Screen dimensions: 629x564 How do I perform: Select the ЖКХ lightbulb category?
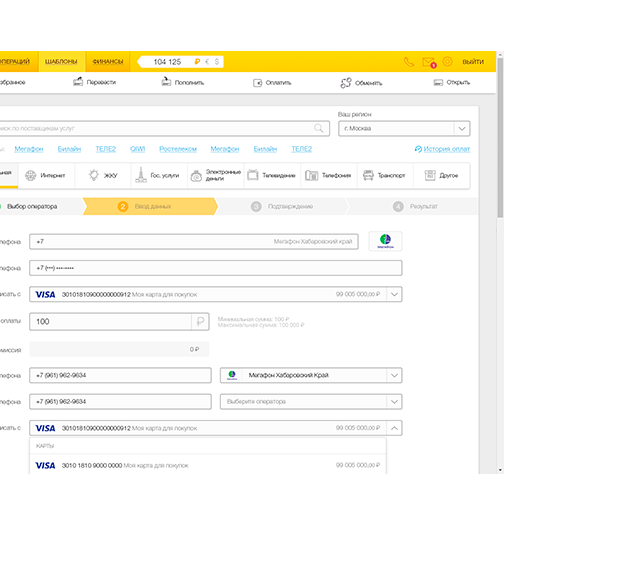click(x=93, y=175)
